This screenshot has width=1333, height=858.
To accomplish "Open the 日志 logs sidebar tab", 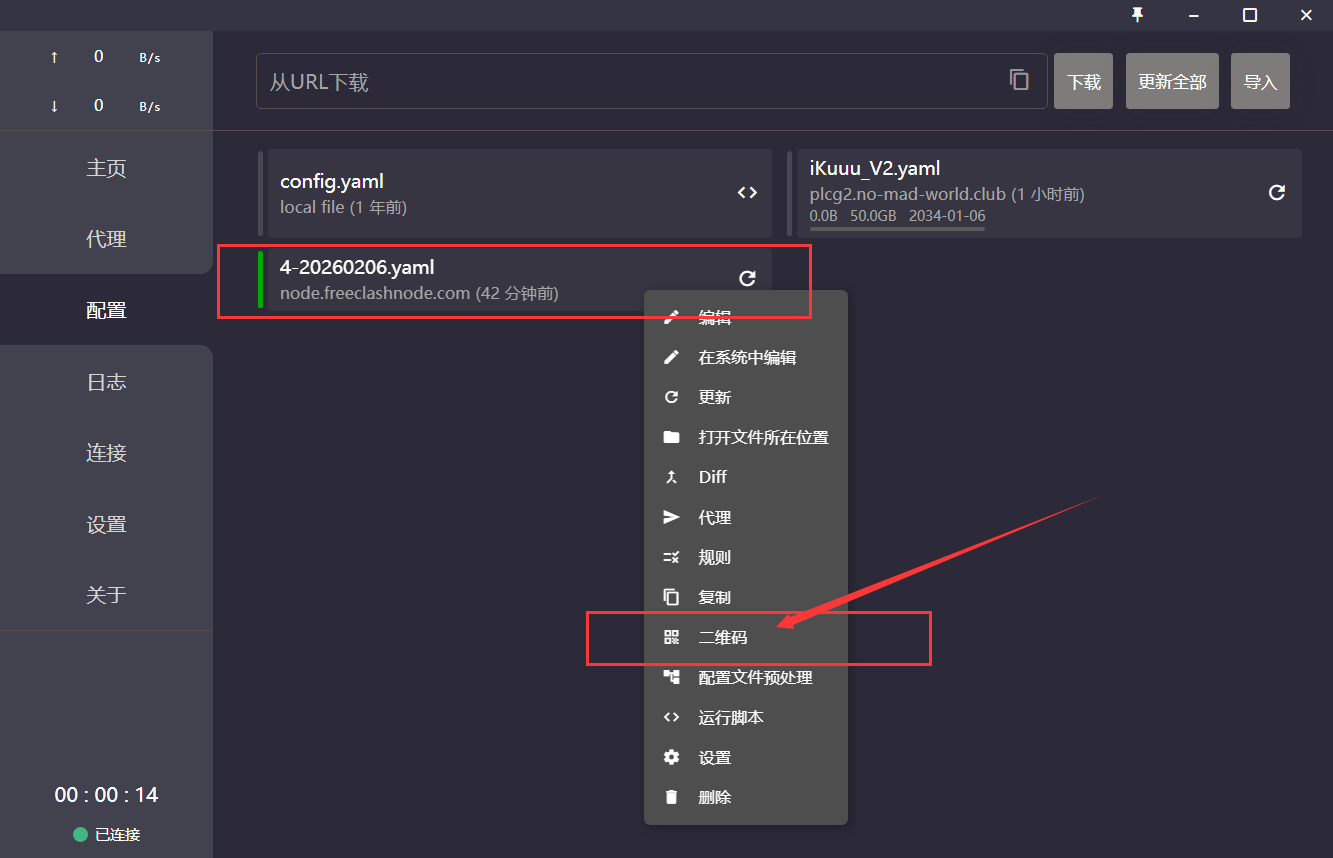I will click(x=106, y=382).
